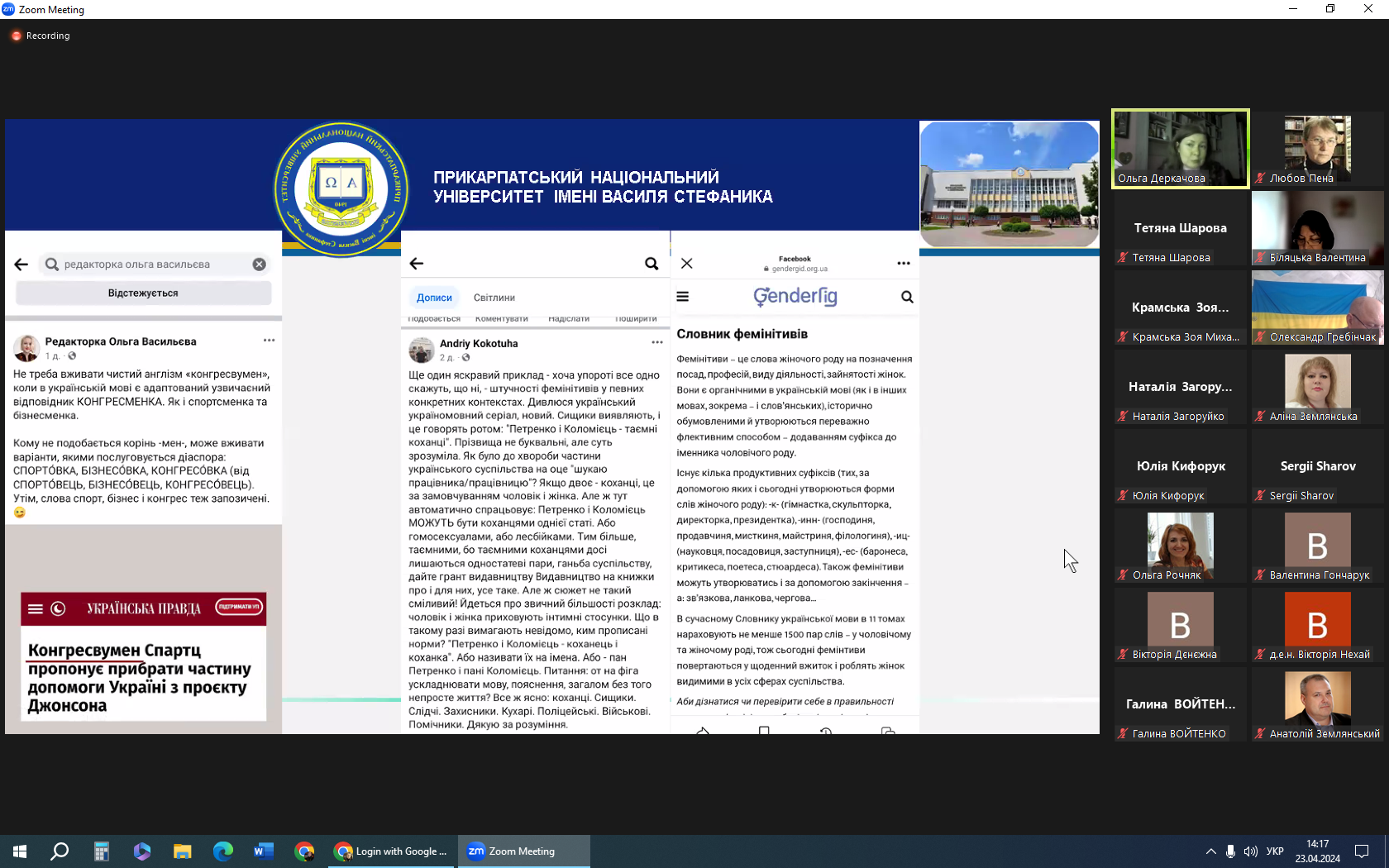Switch to the Дописи tab
Image resolution: width=1389 pixels, height=868 pixels.
(x=434, y=298)
